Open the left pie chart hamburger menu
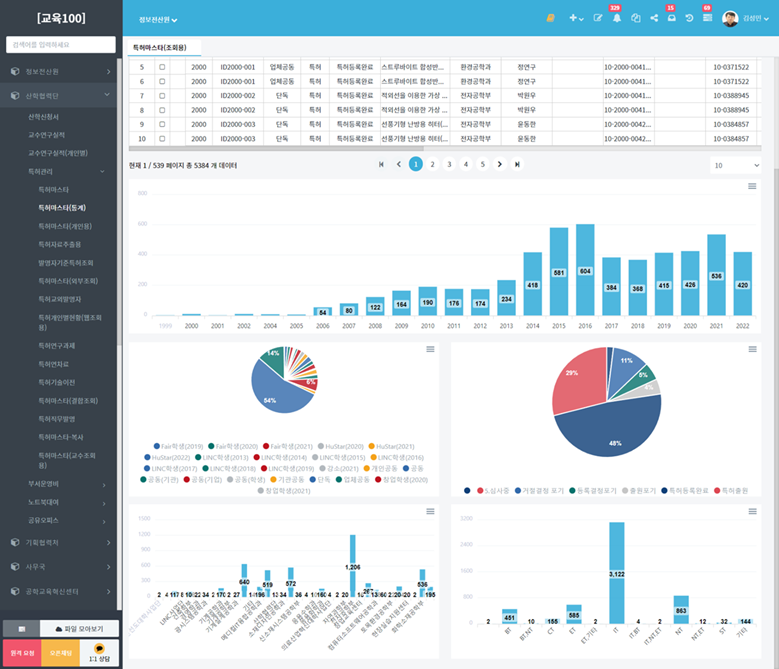This screenshot has width=779, height=669. 430,349
